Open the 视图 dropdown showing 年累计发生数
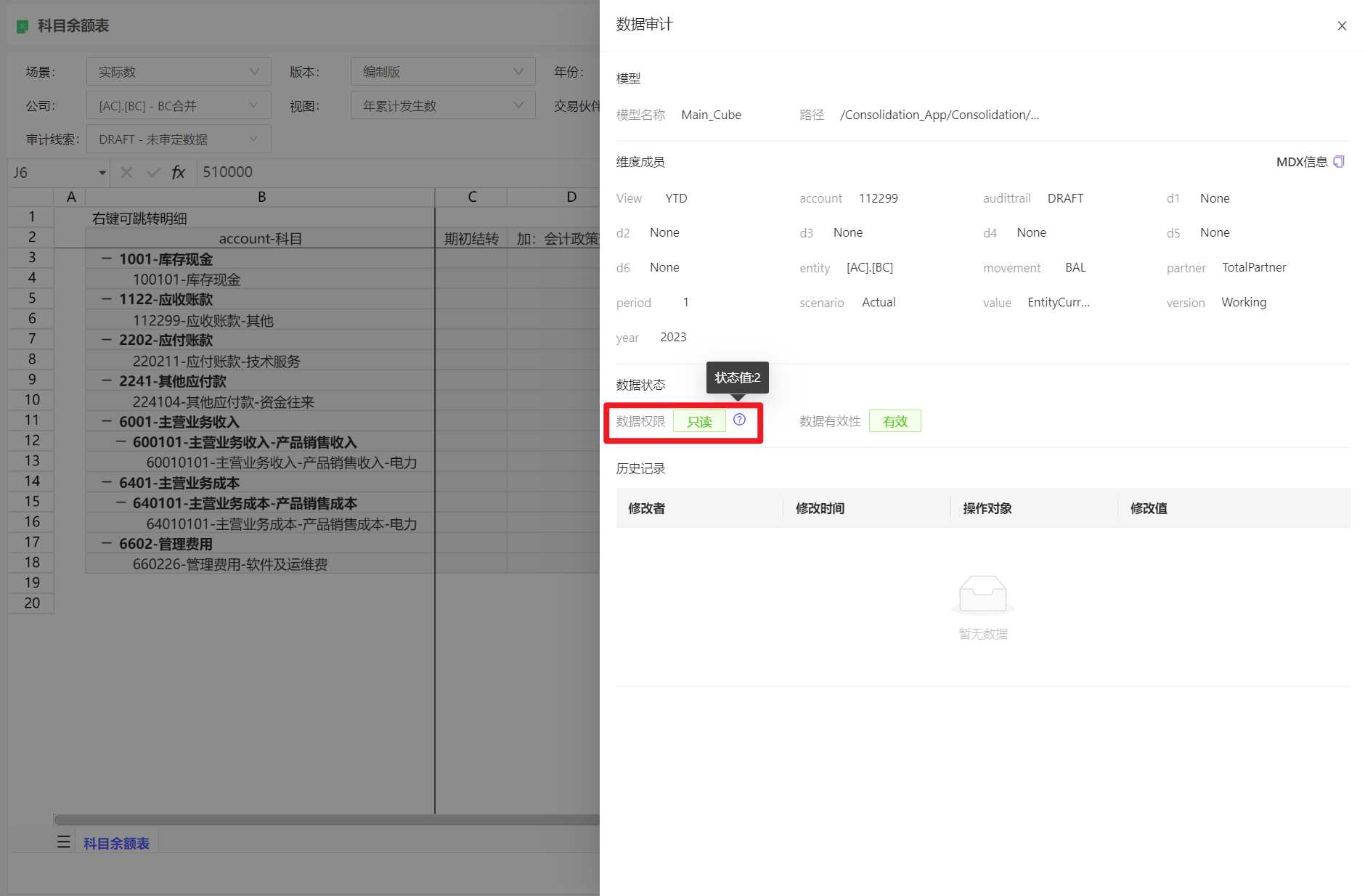The image size is (1365, 896). [443, 106]
